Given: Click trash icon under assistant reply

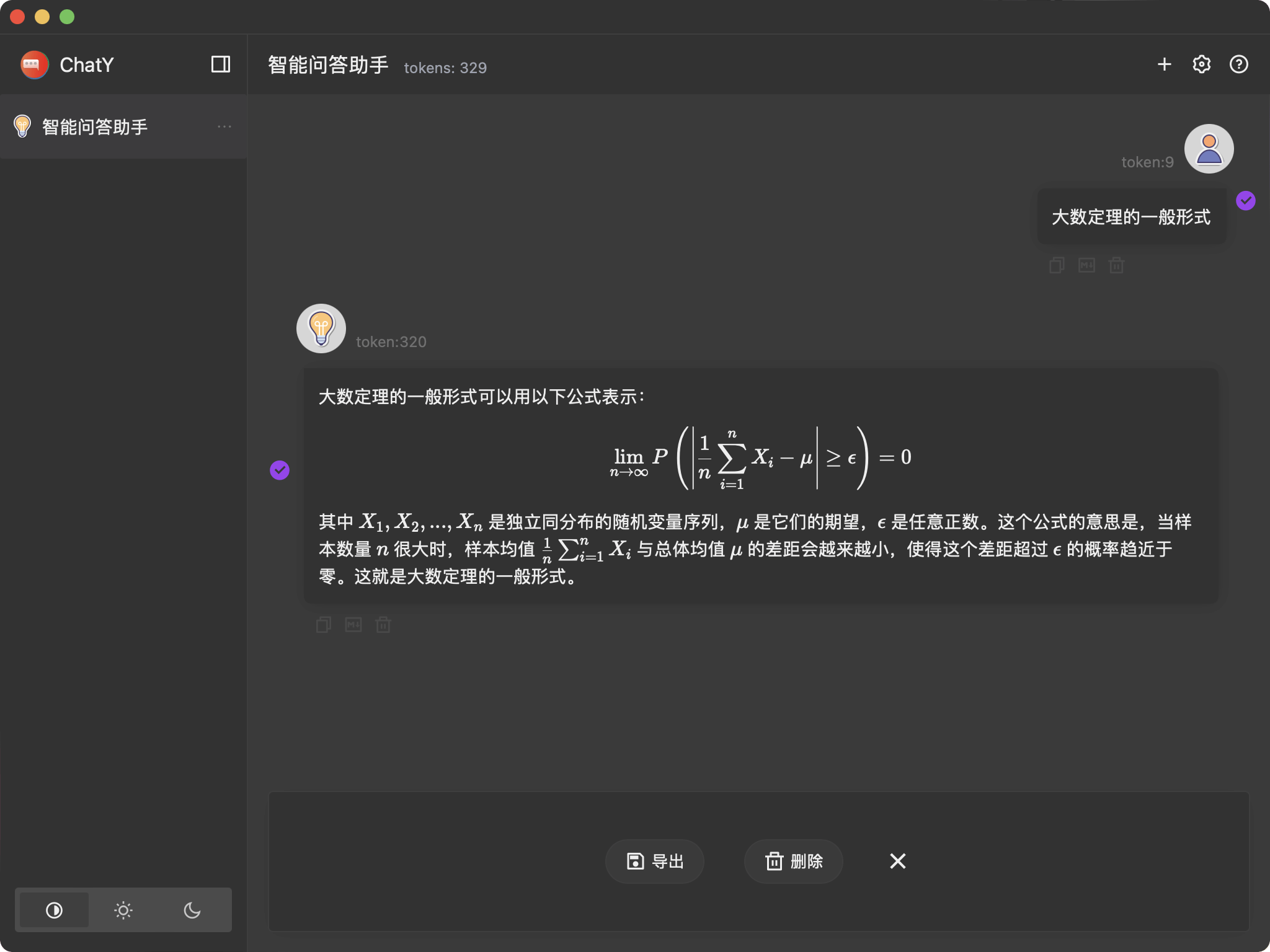Looking at the screenshot, I should (x=383, y=625).
